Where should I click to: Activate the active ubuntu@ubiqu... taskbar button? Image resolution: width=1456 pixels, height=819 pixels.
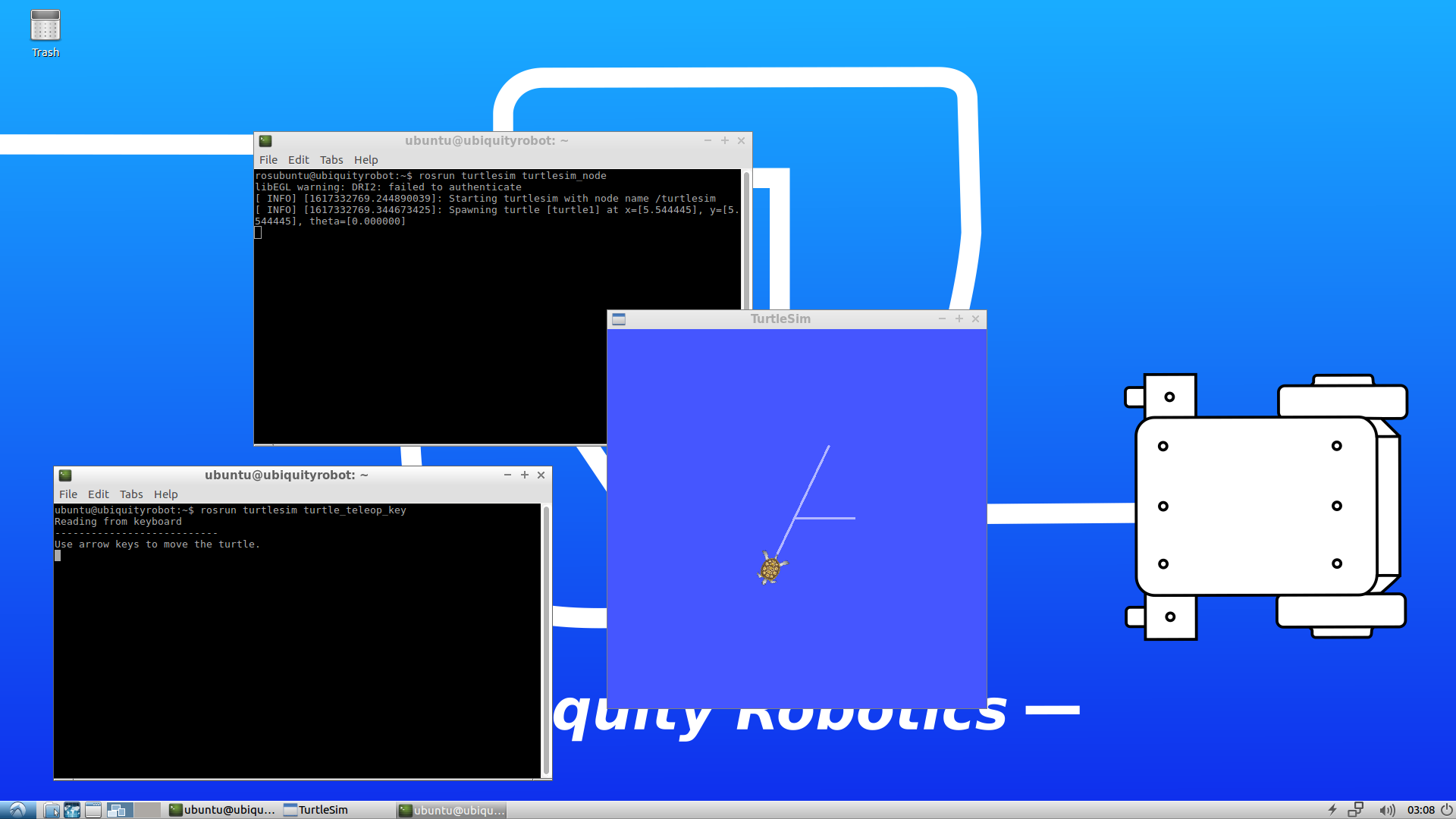(451, 810)
